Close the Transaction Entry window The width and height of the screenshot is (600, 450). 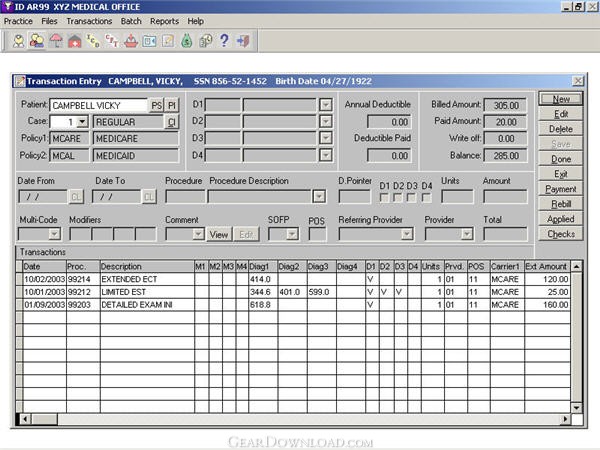click(578, 81)
